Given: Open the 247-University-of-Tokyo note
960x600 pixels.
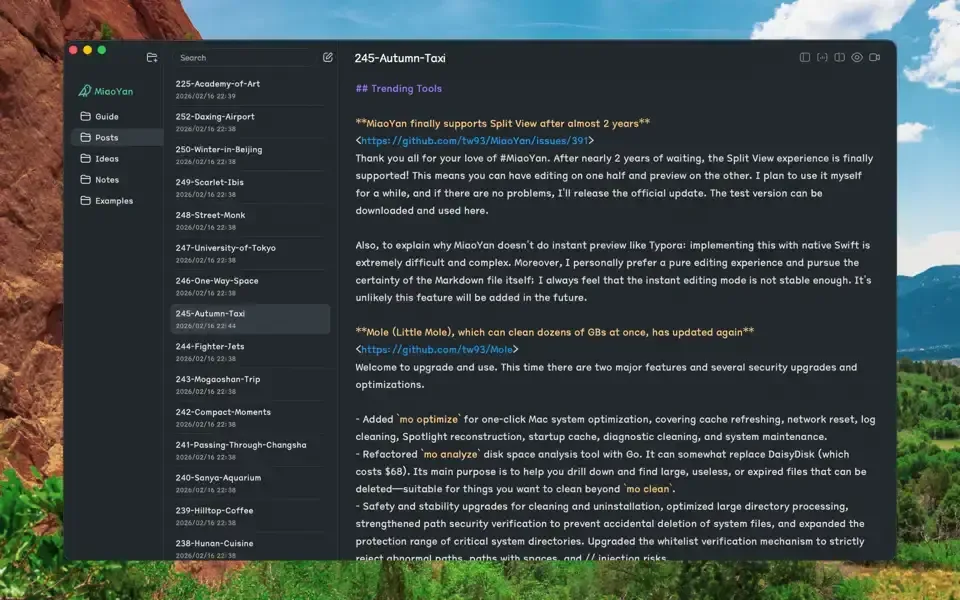Looking at the screenshot, I should 250,253.
